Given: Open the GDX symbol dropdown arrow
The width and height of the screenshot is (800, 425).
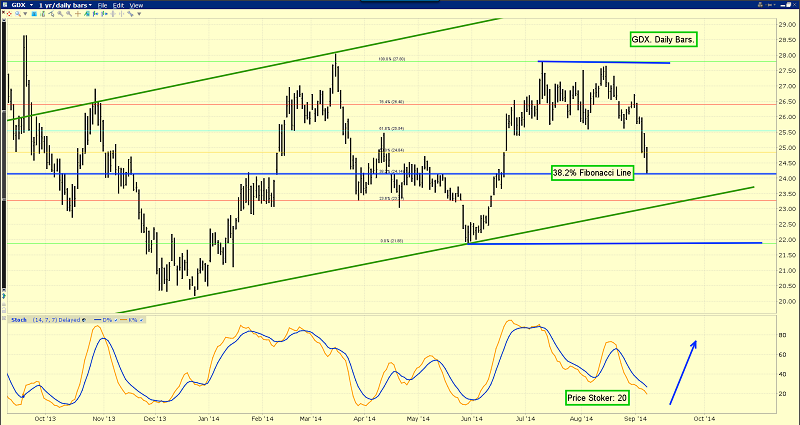Looking at the screenshot, I should [x=32, y=5].
